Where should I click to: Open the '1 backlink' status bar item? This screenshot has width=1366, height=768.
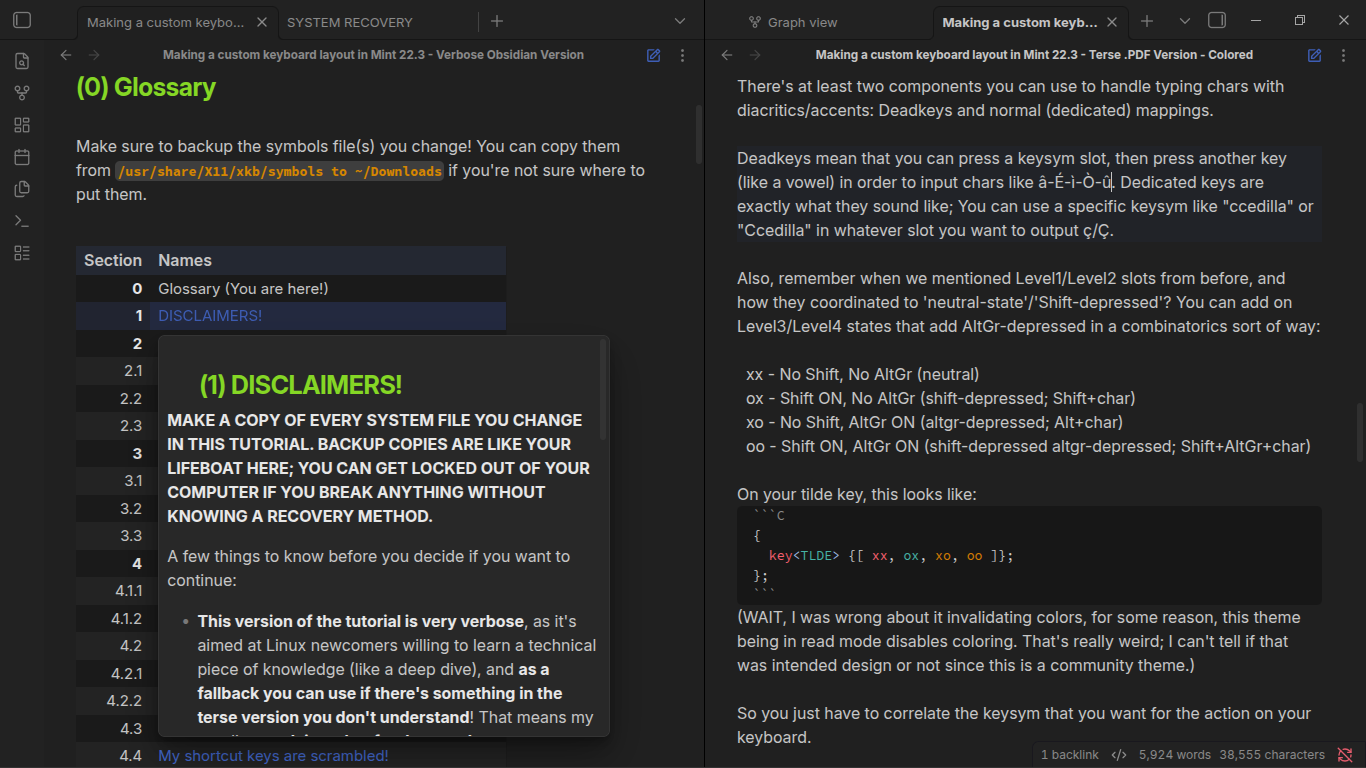tap(1070, 755)
